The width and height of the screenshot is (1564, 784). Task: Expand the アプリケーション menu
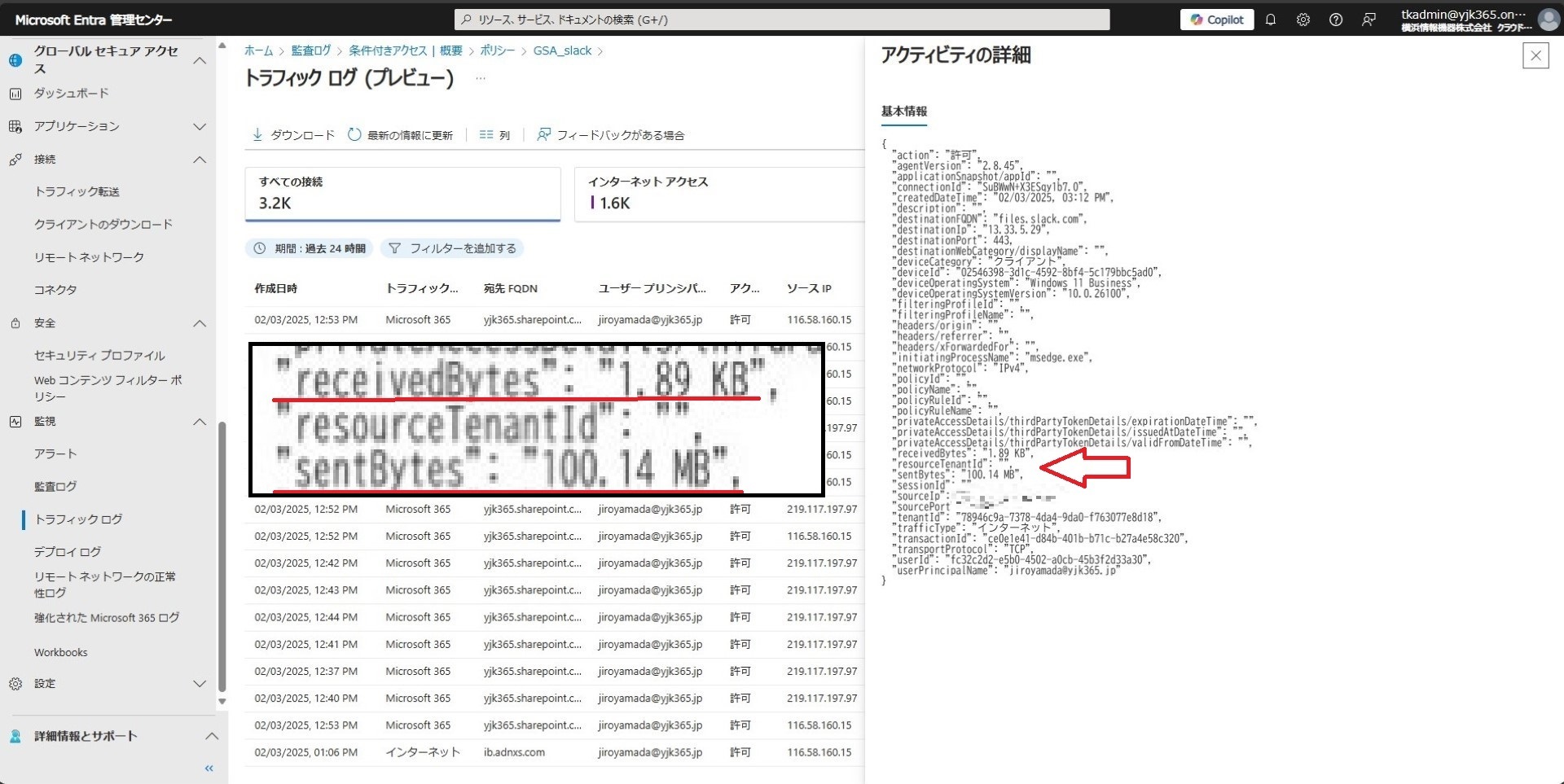pyautogui.click(x=200, y=126)
